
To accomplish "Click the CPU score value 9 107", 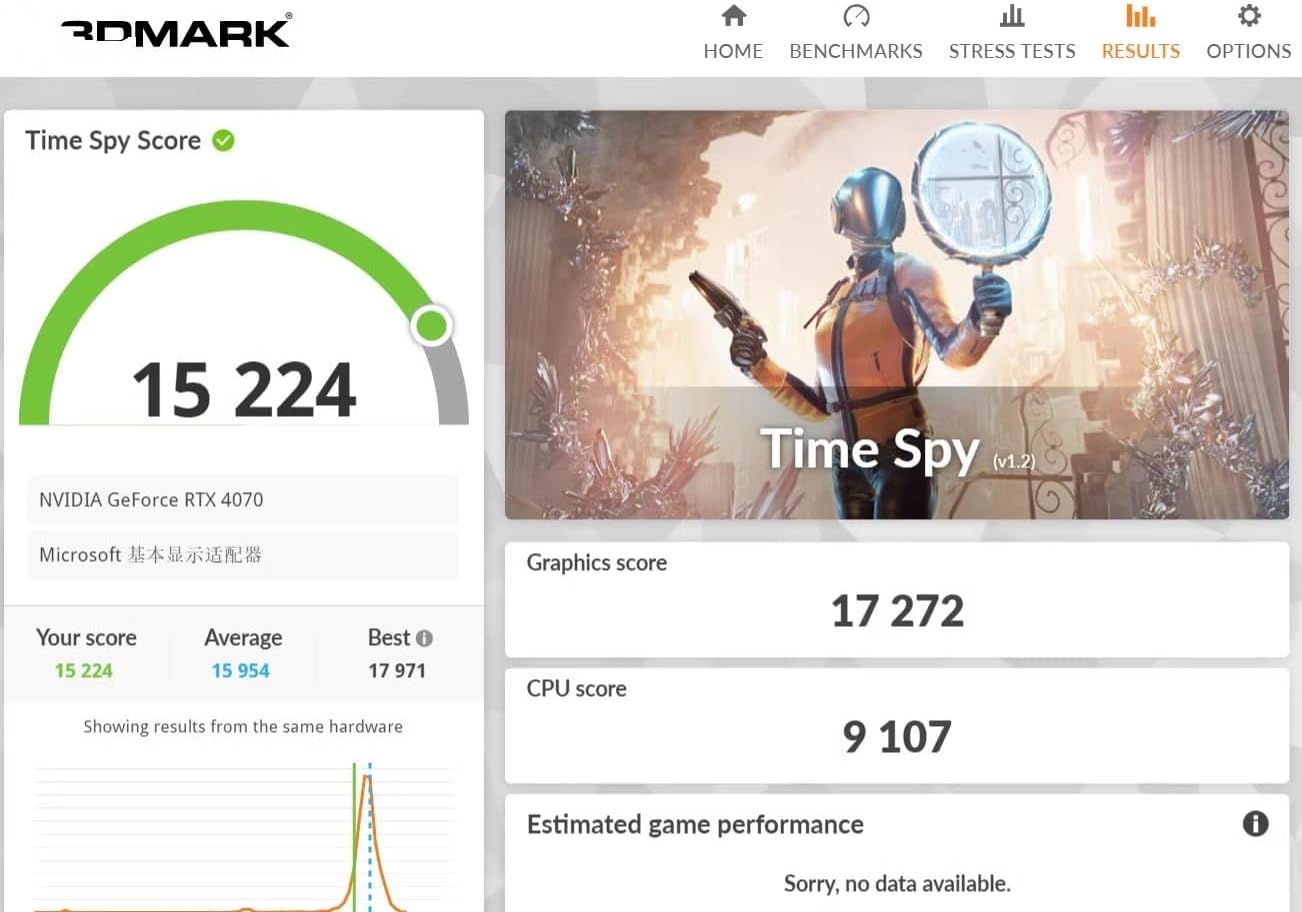I will [x=897, y=737].
